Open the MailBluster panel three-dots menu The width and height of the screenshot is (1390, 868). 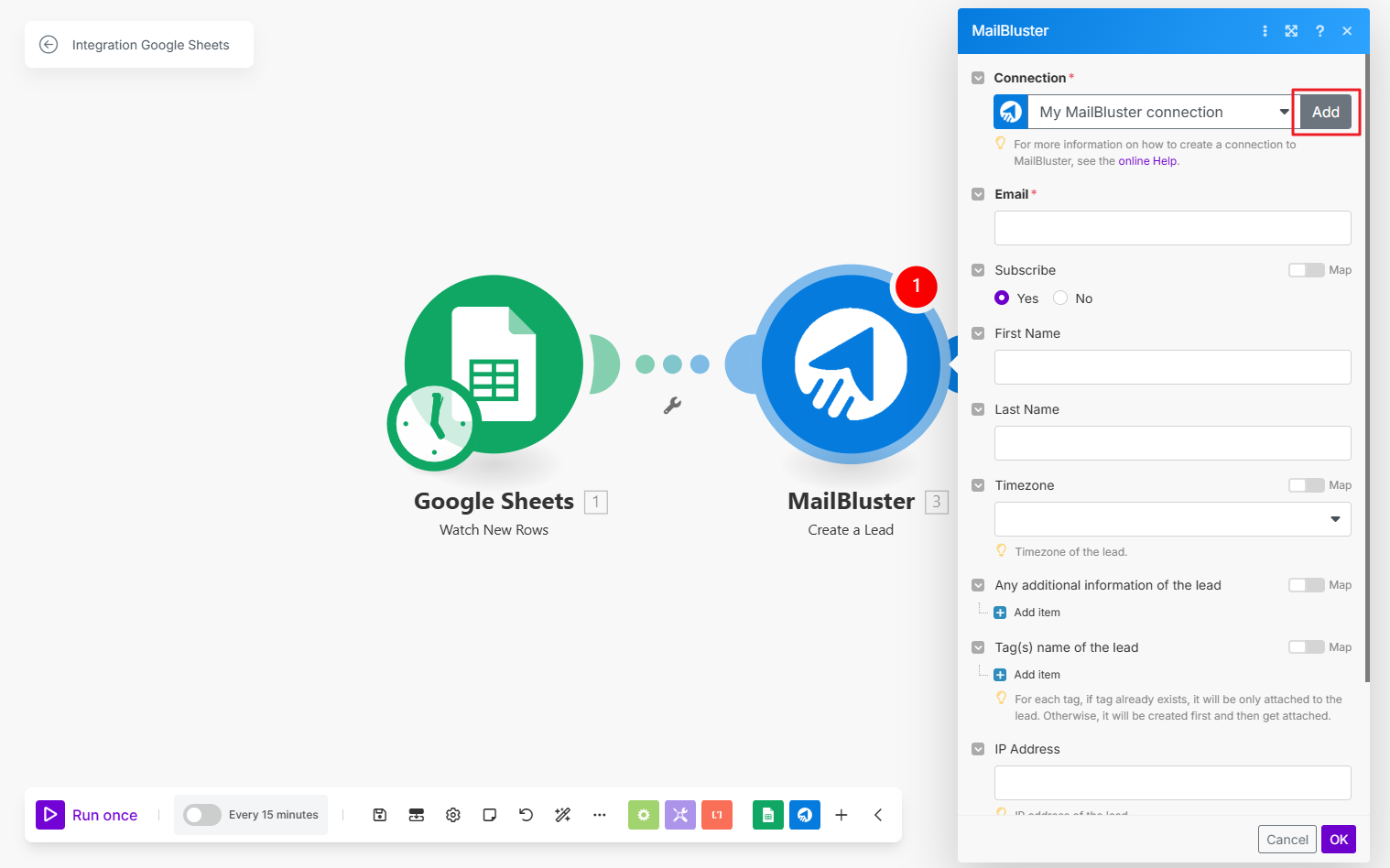point(1265,31)
